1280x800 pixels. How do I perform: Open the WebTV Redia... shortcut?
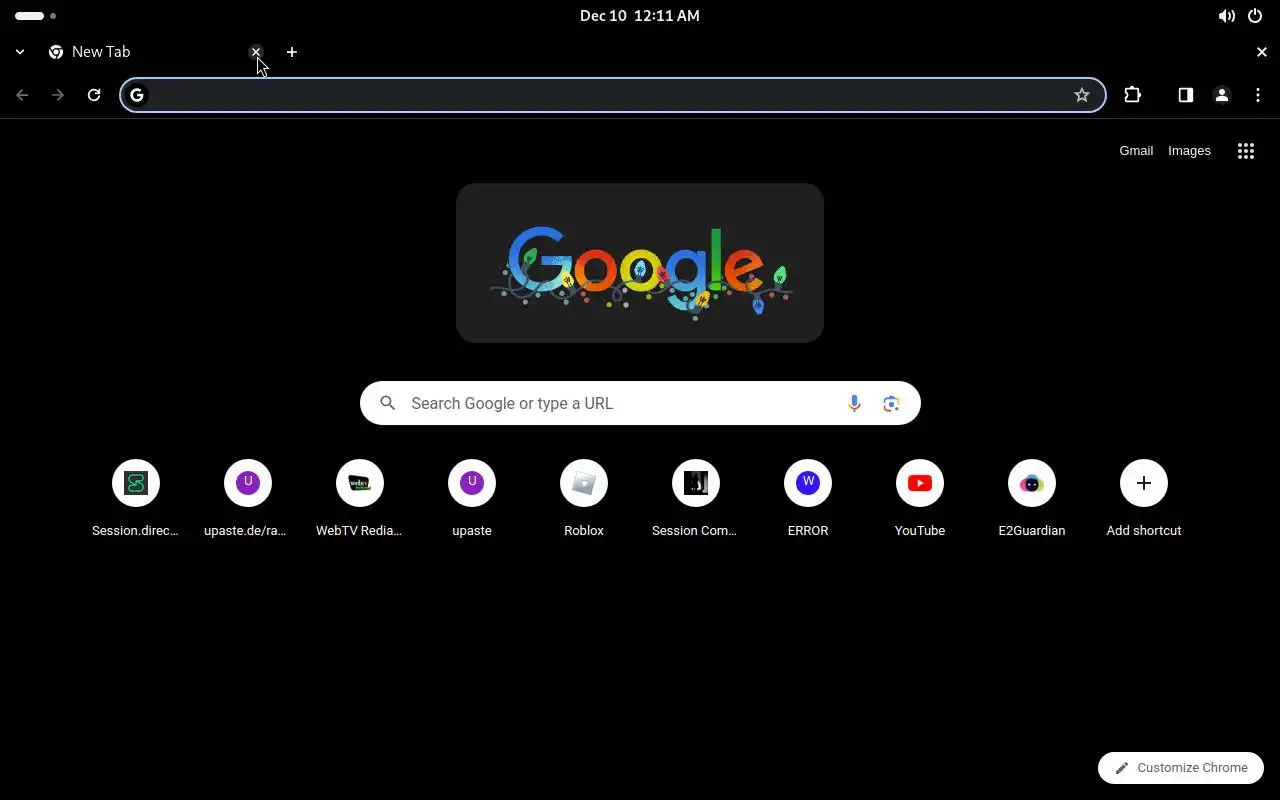360,499
